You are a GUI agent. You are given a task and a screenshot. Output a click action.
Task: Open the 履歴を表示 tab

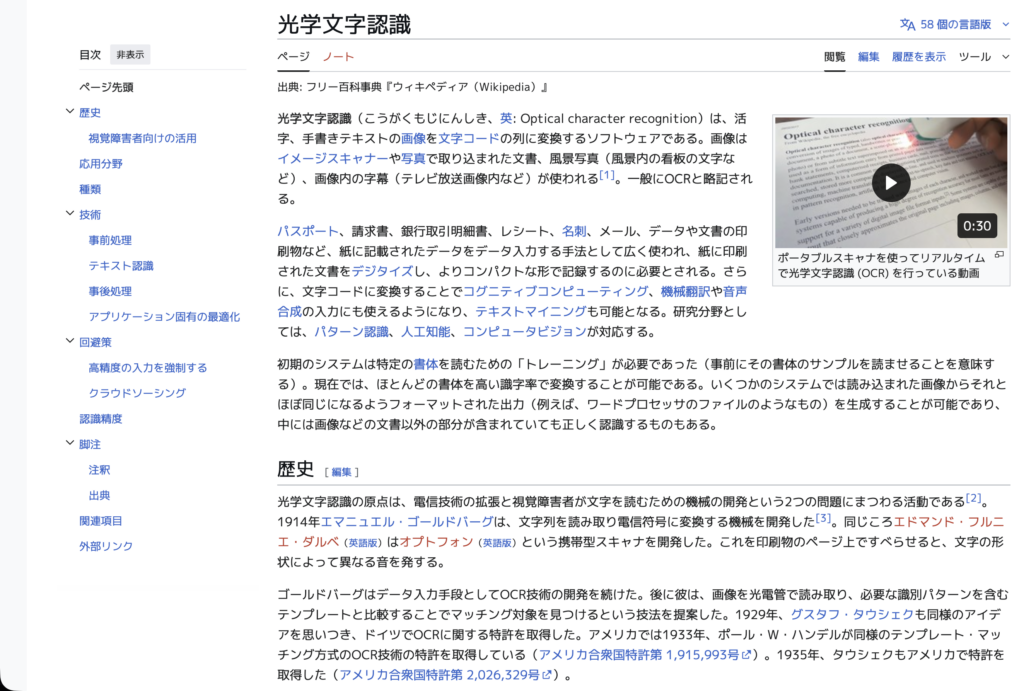point(918,57)
